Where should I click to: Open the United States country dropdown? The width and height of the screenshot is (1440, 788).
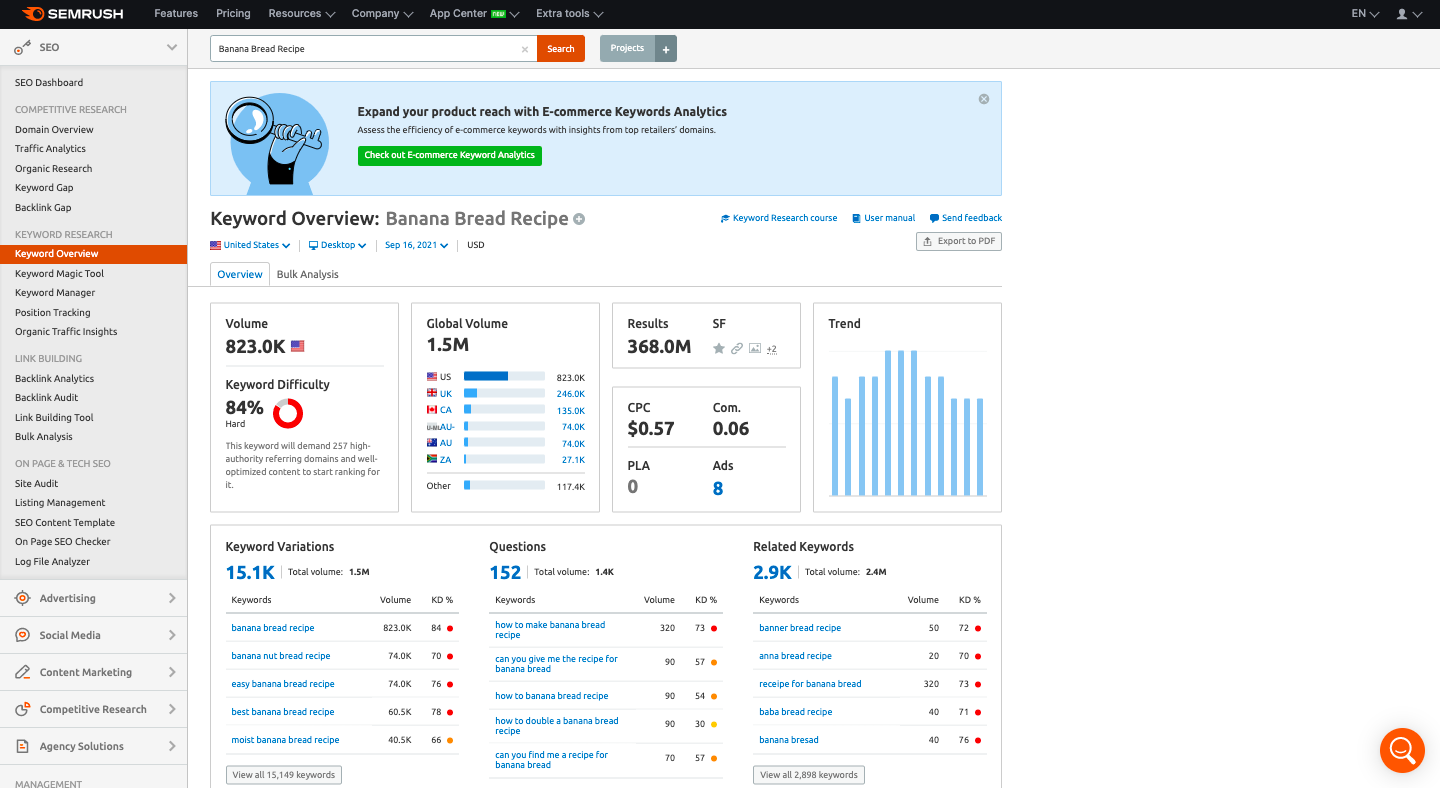tap(250, 245)
